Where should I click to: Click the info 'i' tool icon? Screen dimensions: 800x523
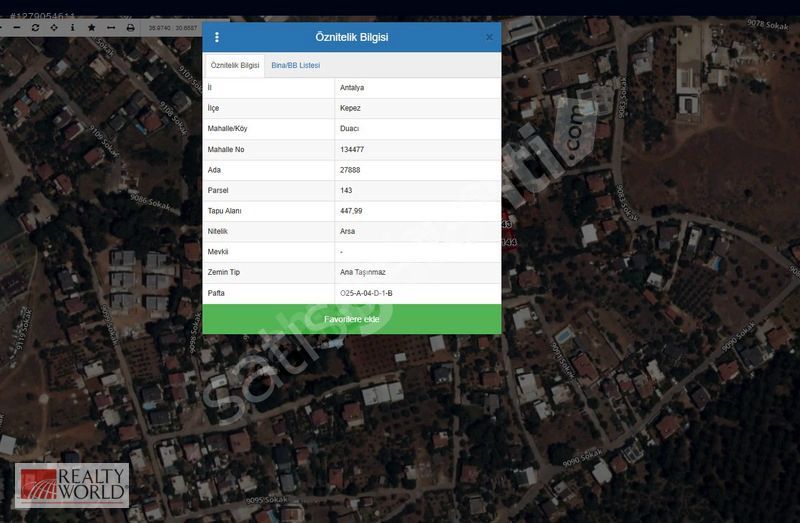[72, 28]
